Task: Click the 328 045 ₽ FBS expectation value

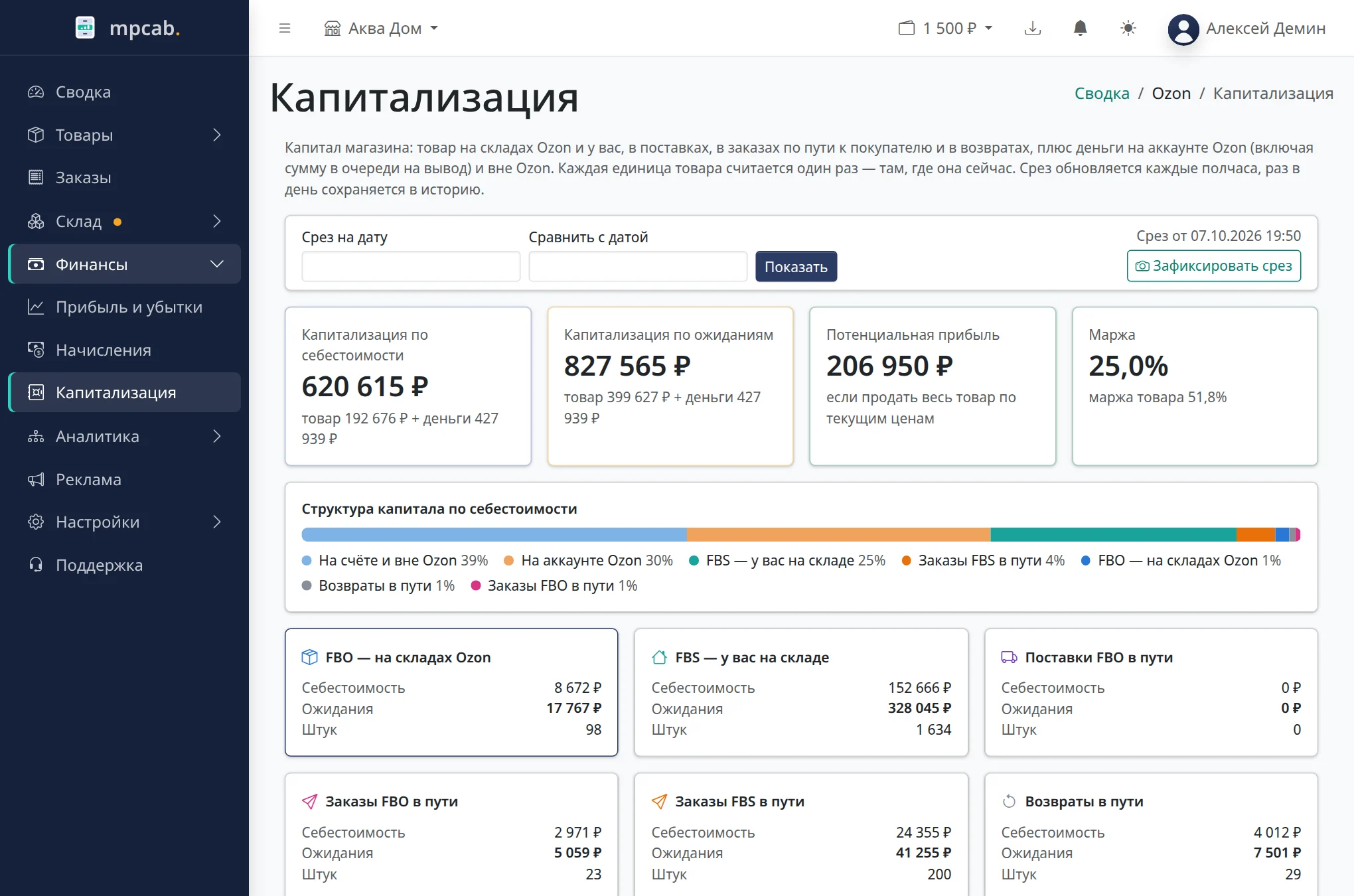Action: [x=919, y=708]
